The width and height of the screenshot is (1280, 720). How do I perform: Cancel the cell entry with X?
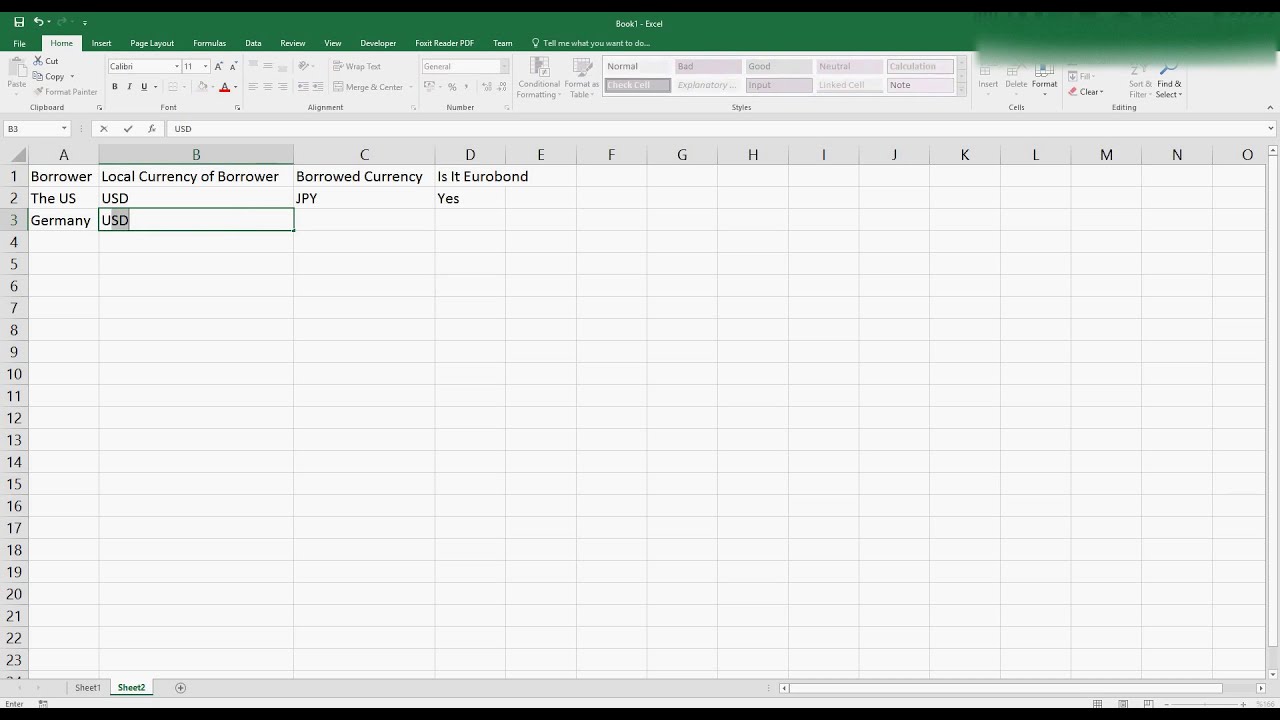(x=104, y=128)
